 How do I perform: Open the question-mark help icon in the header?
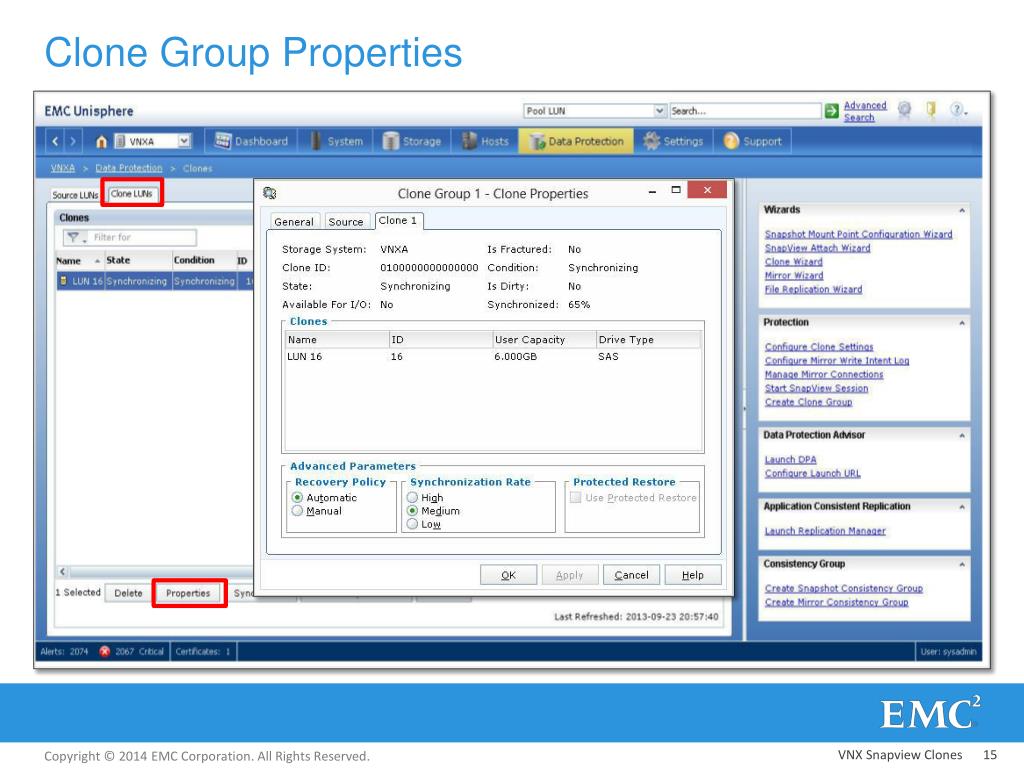point(957,110)
